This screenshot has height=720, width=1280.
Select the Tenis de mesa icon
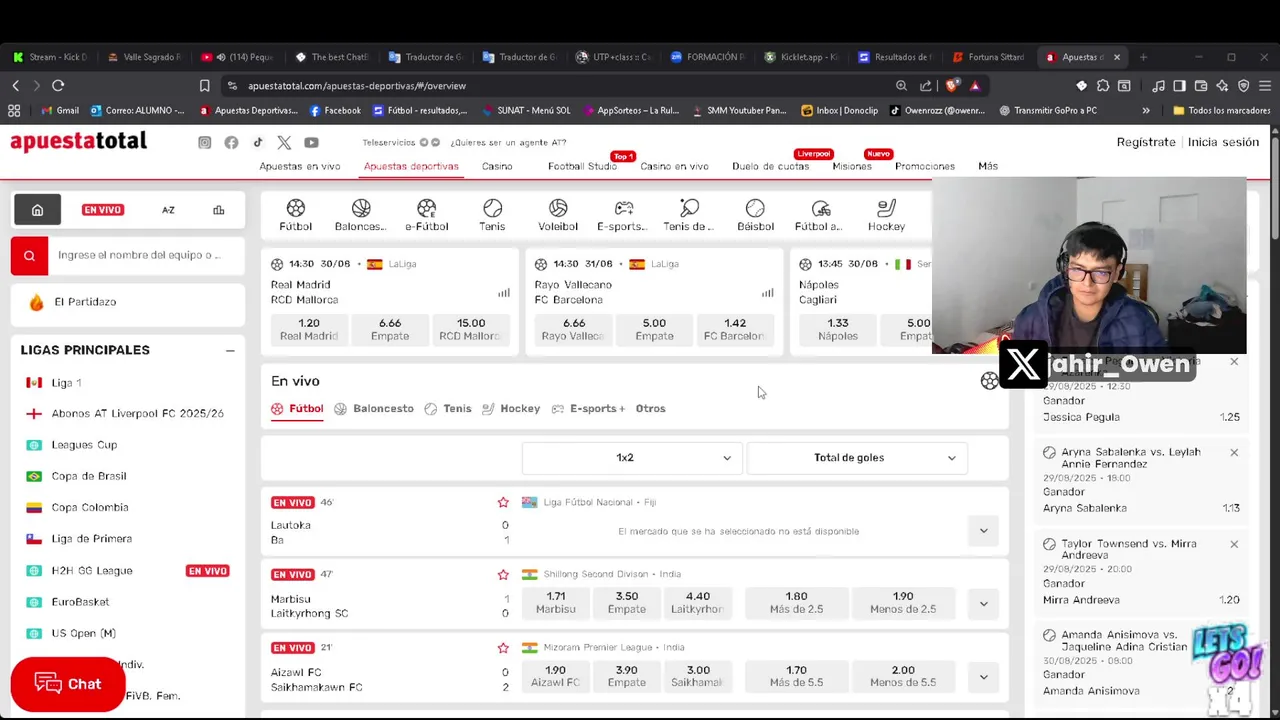[689, 215]
